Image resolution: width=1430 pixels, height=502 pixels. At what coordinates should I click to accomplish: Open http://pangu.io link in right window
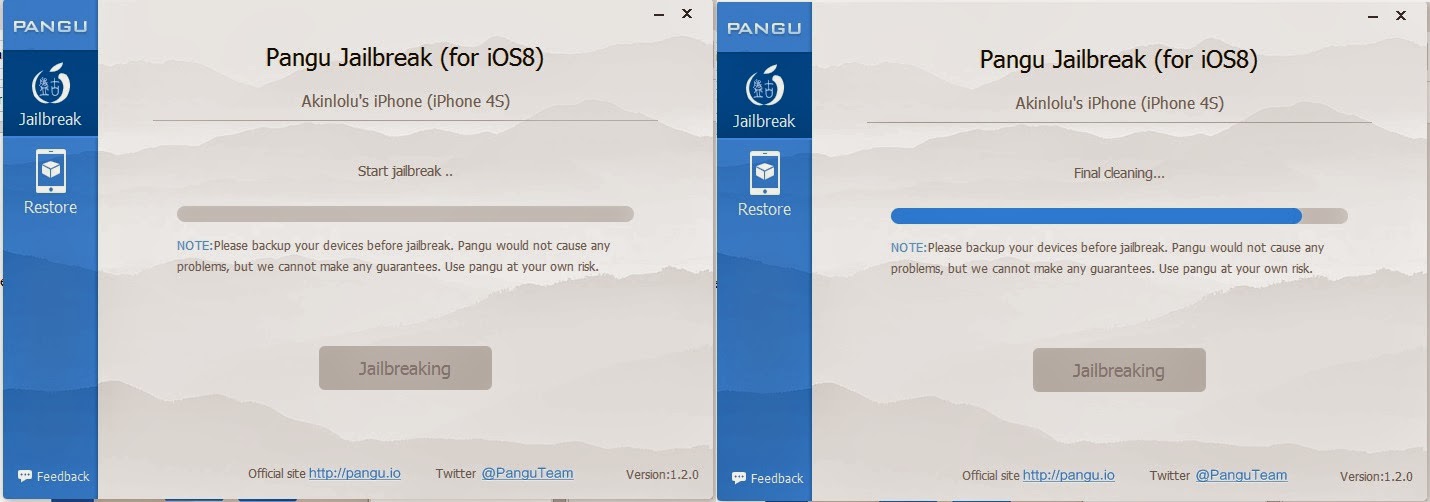click(x=1069, y=475)
